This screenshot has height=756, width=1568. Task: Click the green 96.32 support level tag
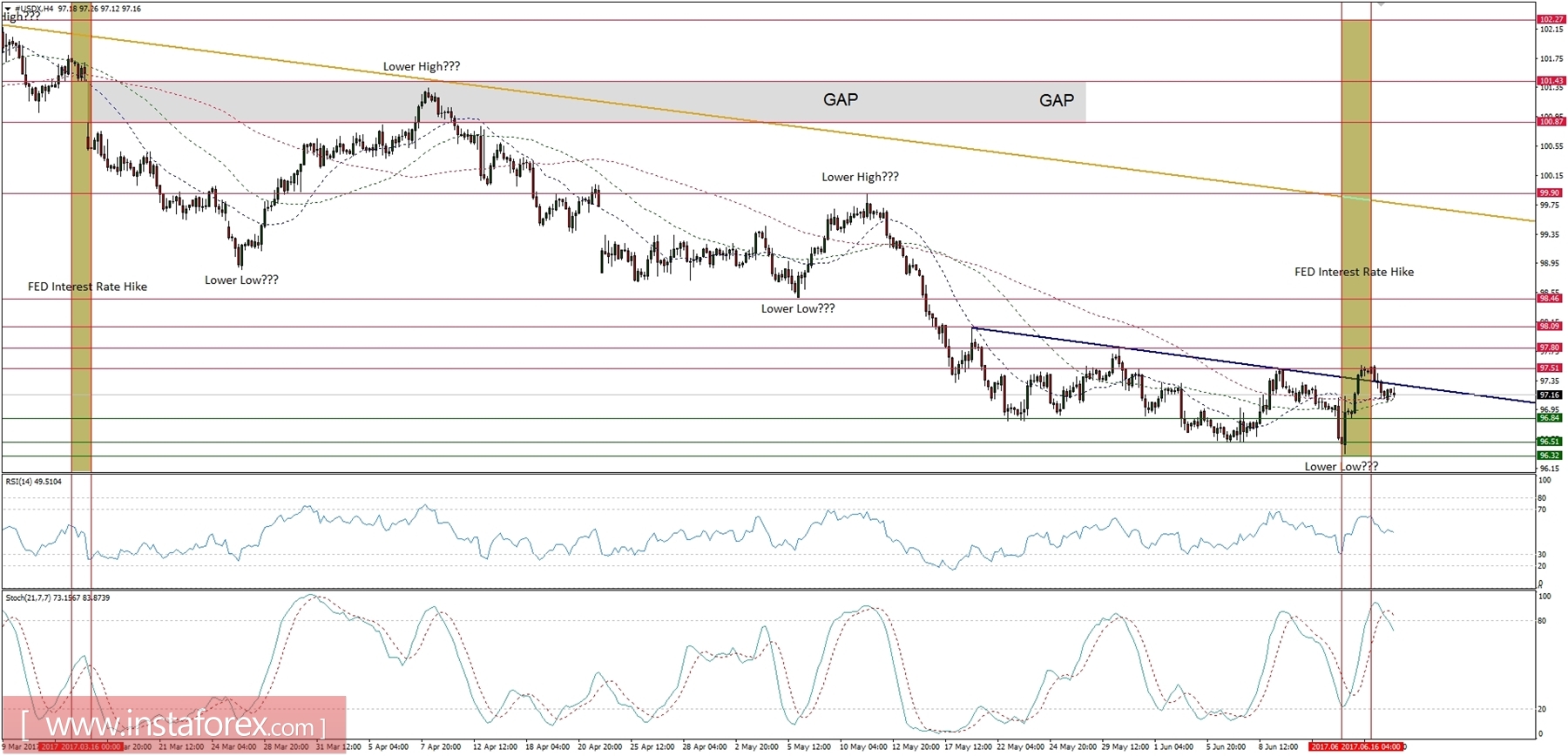click(1551, 456)
